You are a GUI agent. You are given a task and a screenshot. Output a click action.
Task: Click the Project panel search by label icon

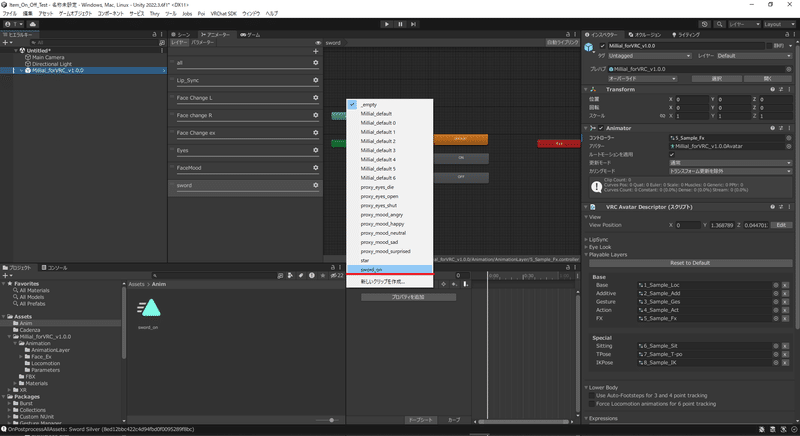(x=301, y=275)
